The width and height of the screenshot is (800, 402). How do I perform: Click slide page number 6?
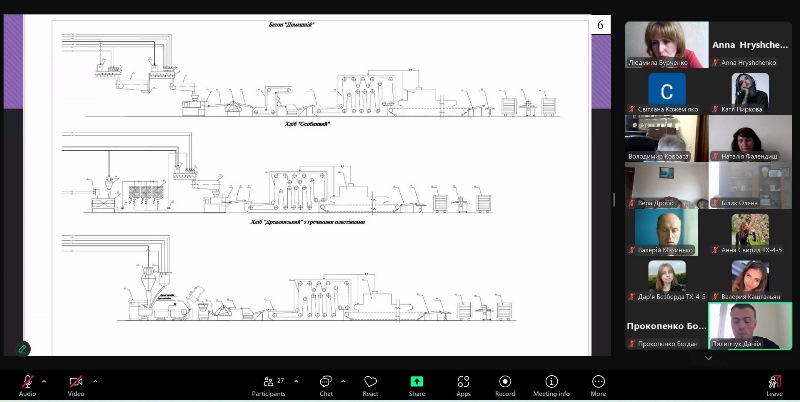pyautogui.click(x=601, y=25)
